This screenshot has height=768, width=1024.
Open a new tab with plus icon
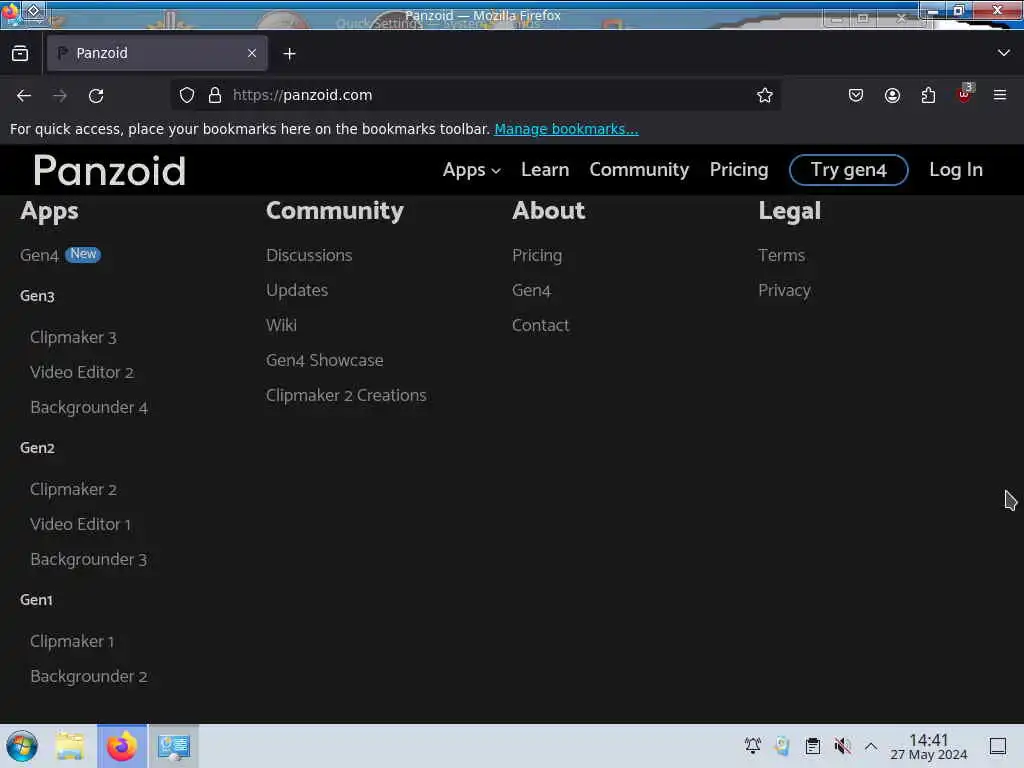tap(289, 54)
